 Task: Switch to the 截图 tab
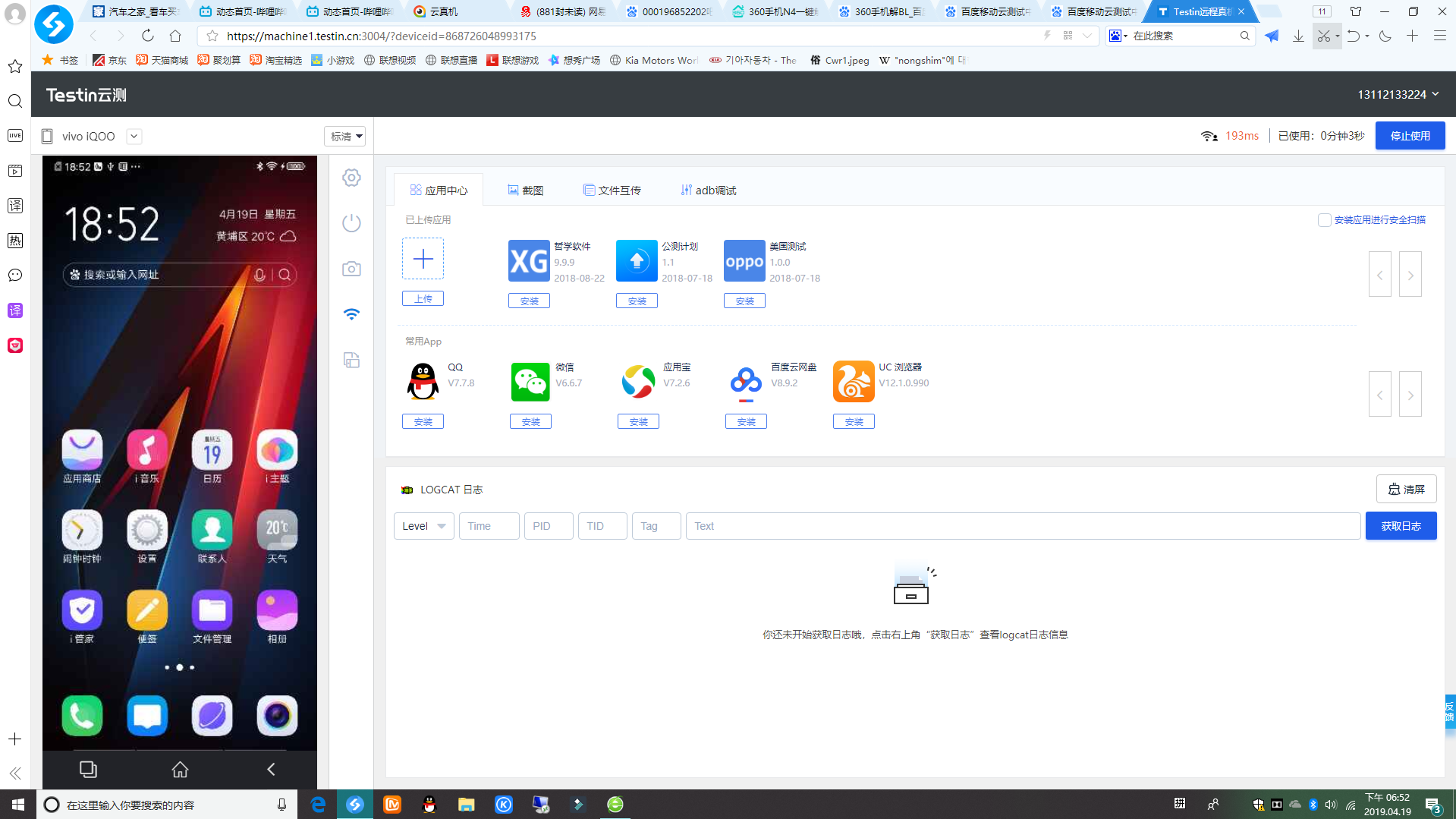click(x=525, y=190)
